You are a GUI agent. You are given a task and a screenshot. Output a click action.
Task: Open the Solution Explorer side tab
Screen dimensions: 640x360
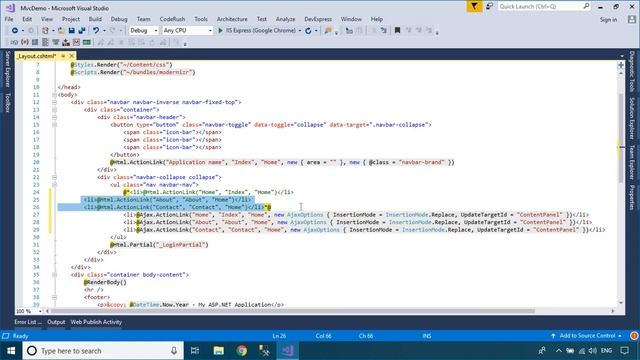click(632, 118)
